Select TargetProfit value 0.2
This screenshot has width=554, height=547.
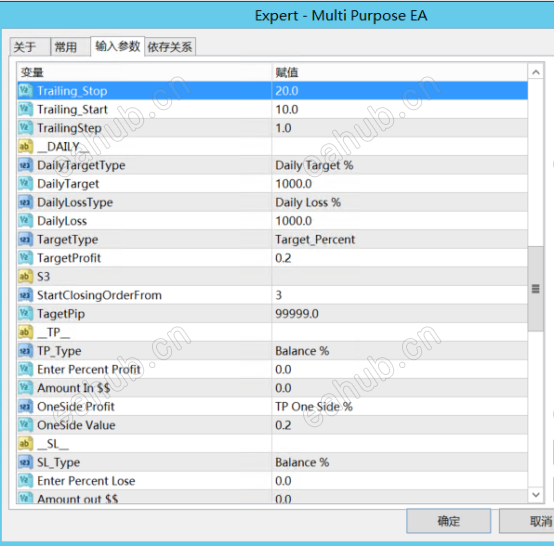[400, 258]
